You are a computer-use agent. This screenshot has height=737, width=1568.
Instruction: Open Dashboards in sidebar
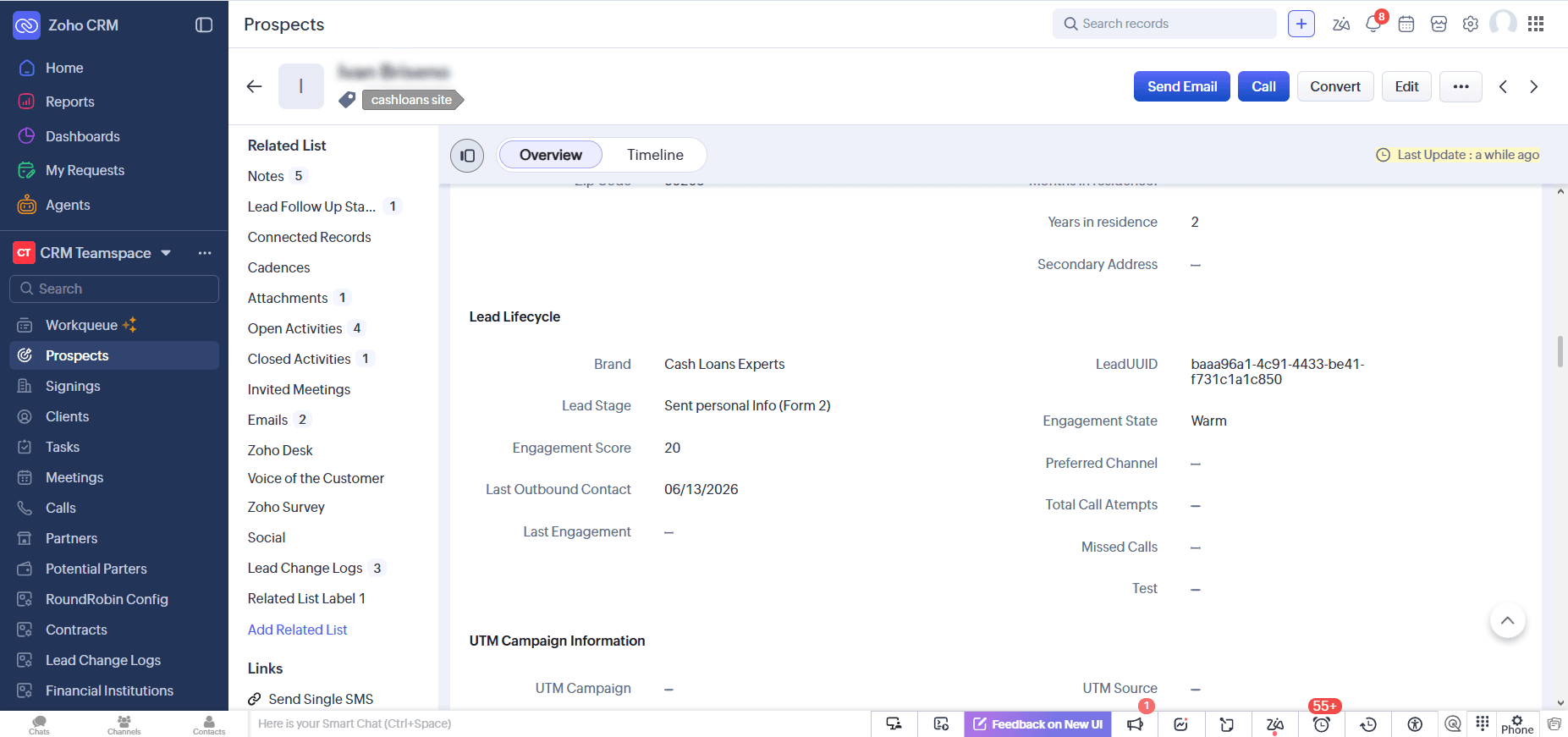82,136
